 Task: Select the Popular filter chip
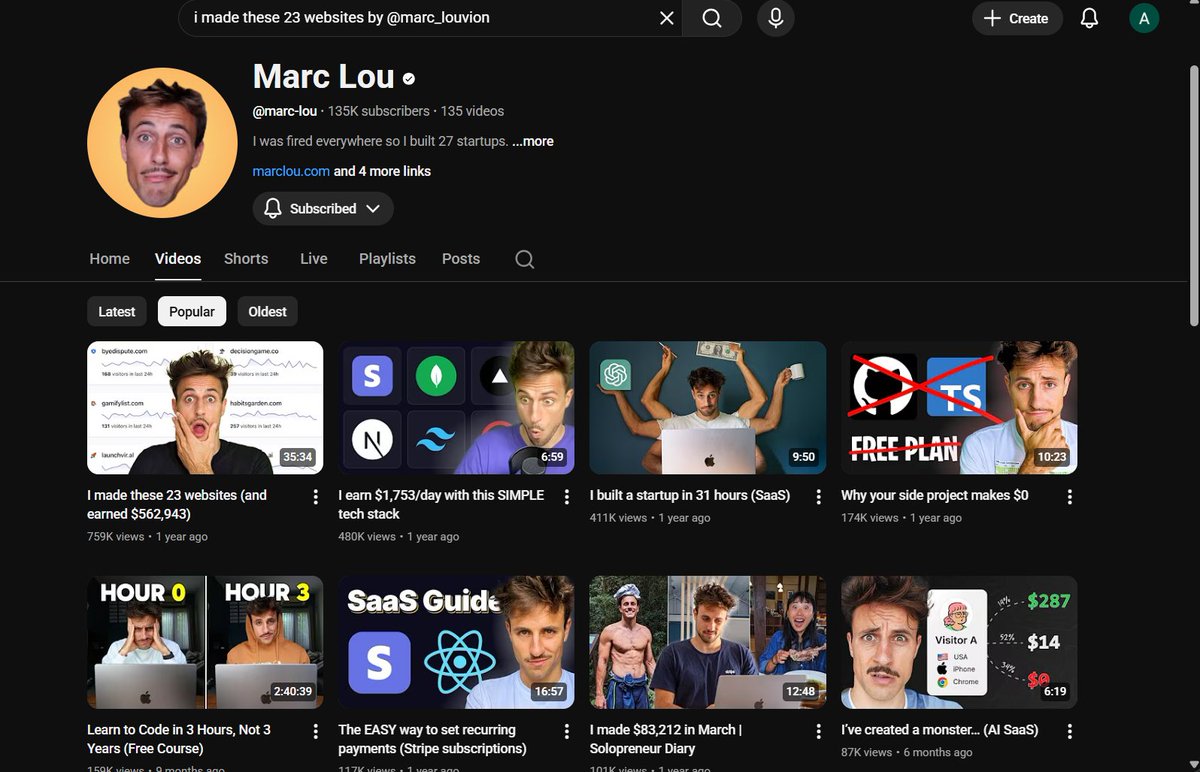coord(191,311)
